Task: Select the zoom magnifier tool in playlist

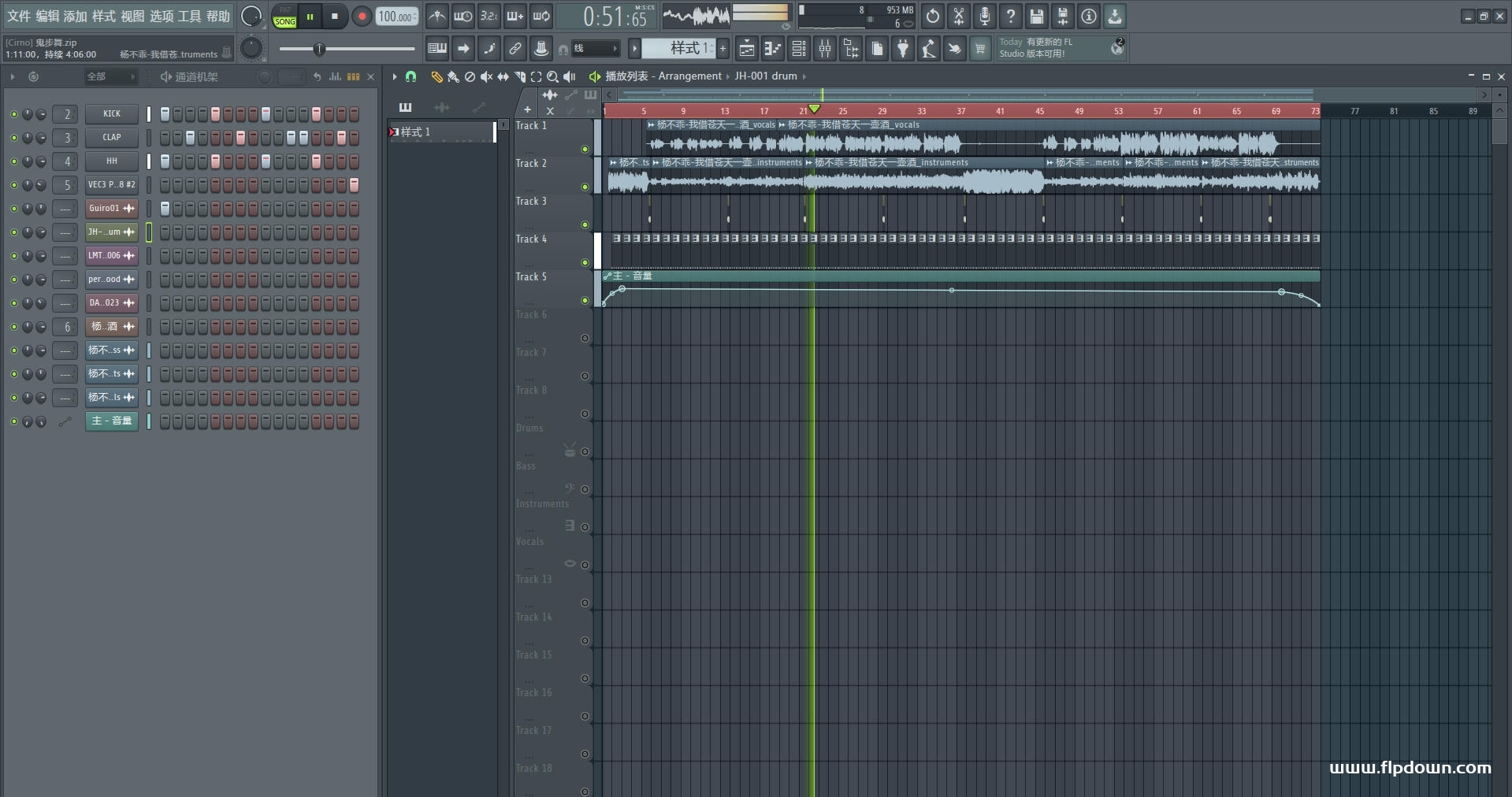Action: [x=552, y=76]
